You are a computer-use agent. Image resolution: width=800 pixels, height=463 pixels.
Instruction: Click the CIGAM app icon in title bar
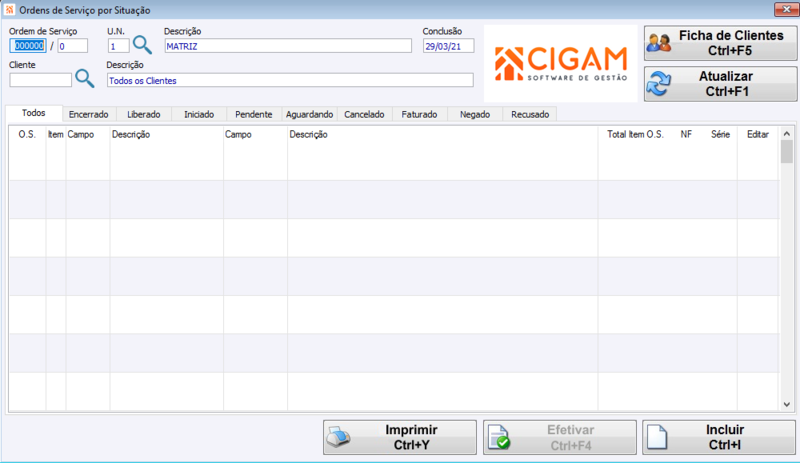click(x=10, y=10)
